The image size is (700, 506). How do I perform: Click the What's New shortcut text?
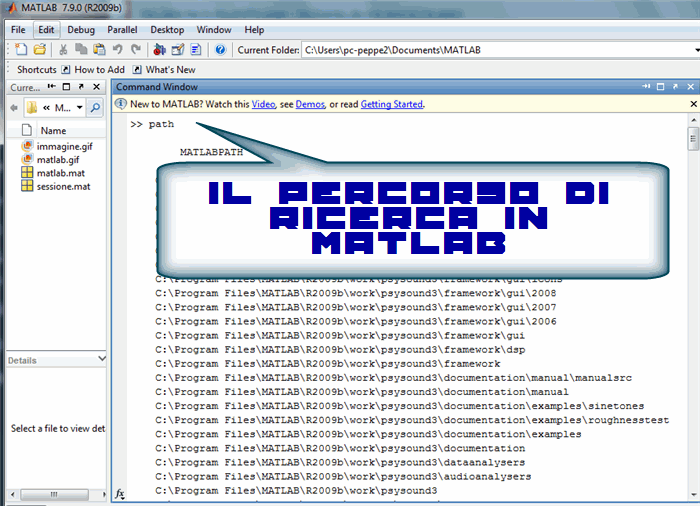(171, 70)
